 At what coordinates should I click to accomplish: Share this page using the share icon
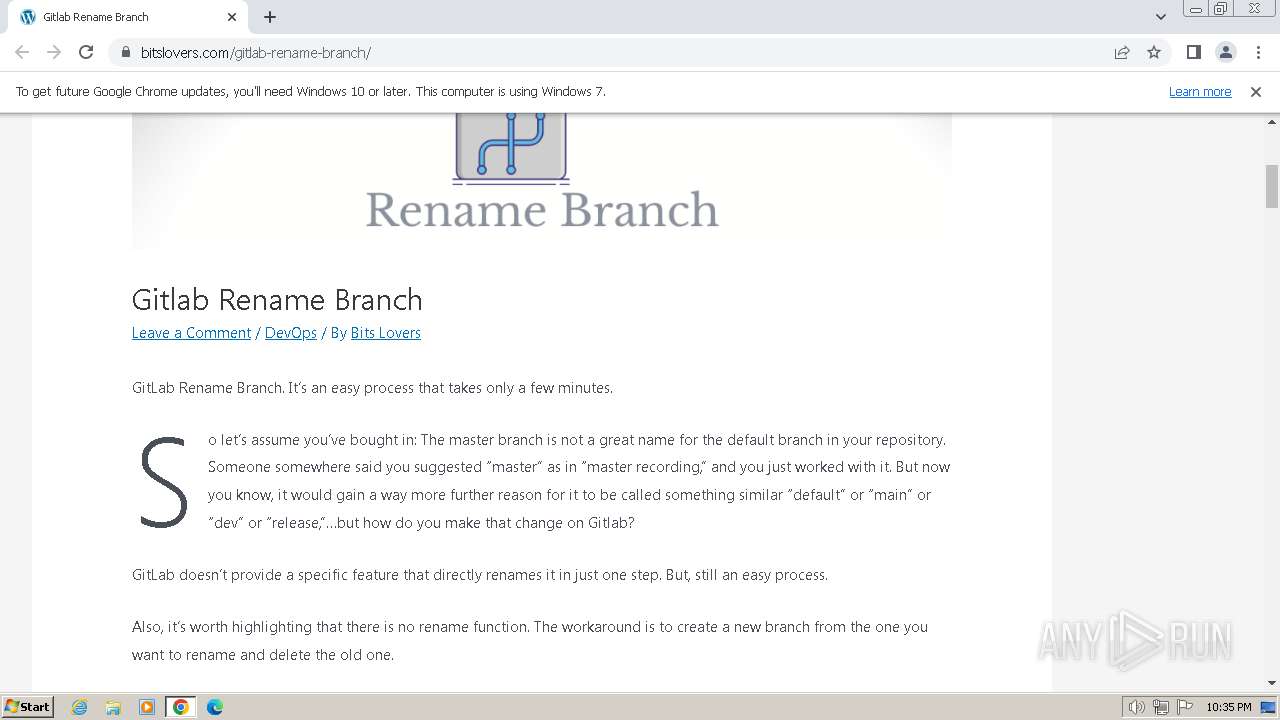click(x=1122, y=52)
